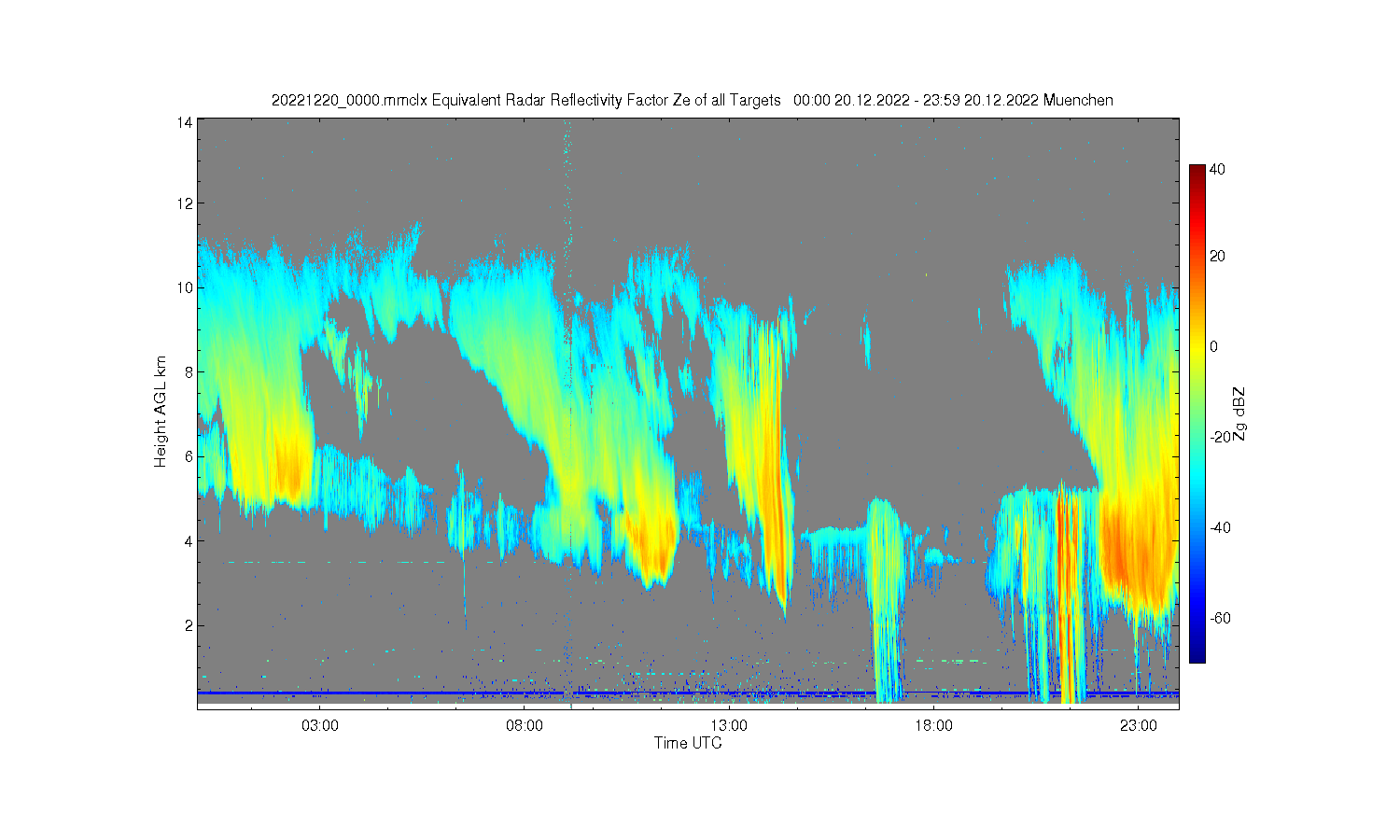Click the 23:00 time tick label
Viewport: 1400px width, 840px height.
(x=1138, y=725)
